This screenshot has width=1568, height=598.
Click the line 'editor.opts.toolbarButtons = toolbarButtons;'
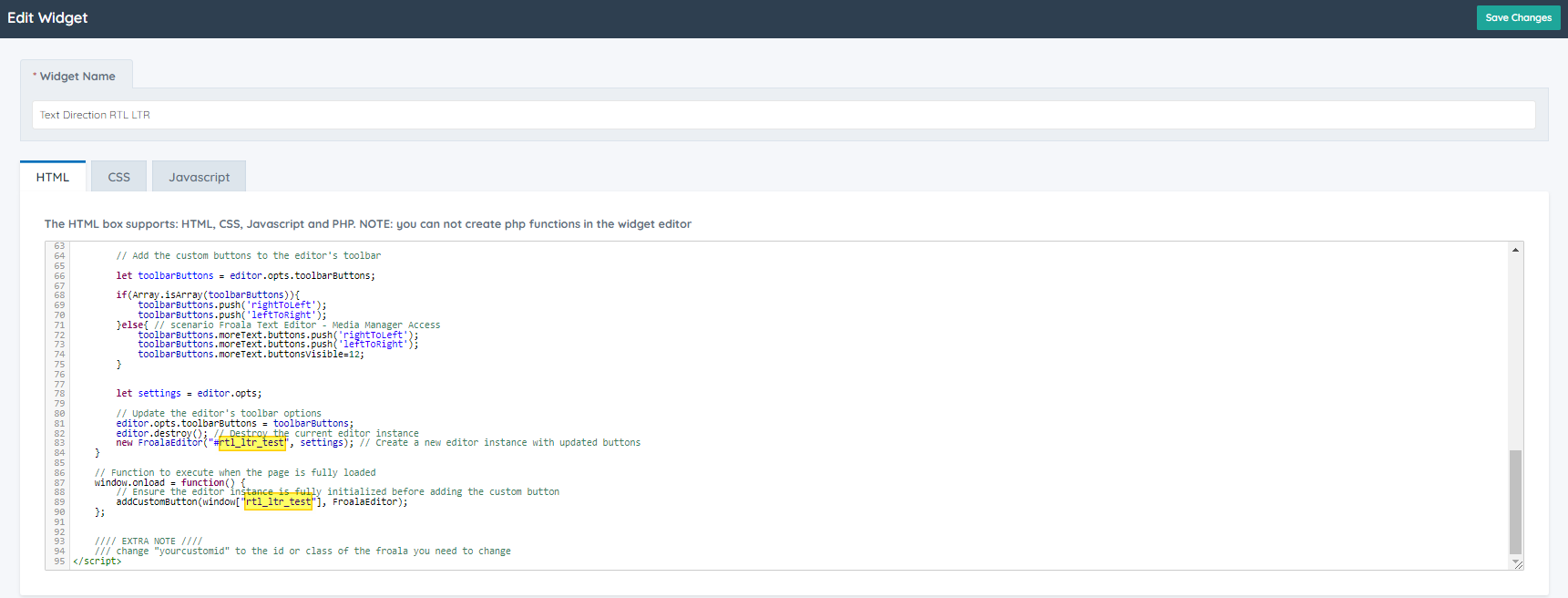[235, 423]
